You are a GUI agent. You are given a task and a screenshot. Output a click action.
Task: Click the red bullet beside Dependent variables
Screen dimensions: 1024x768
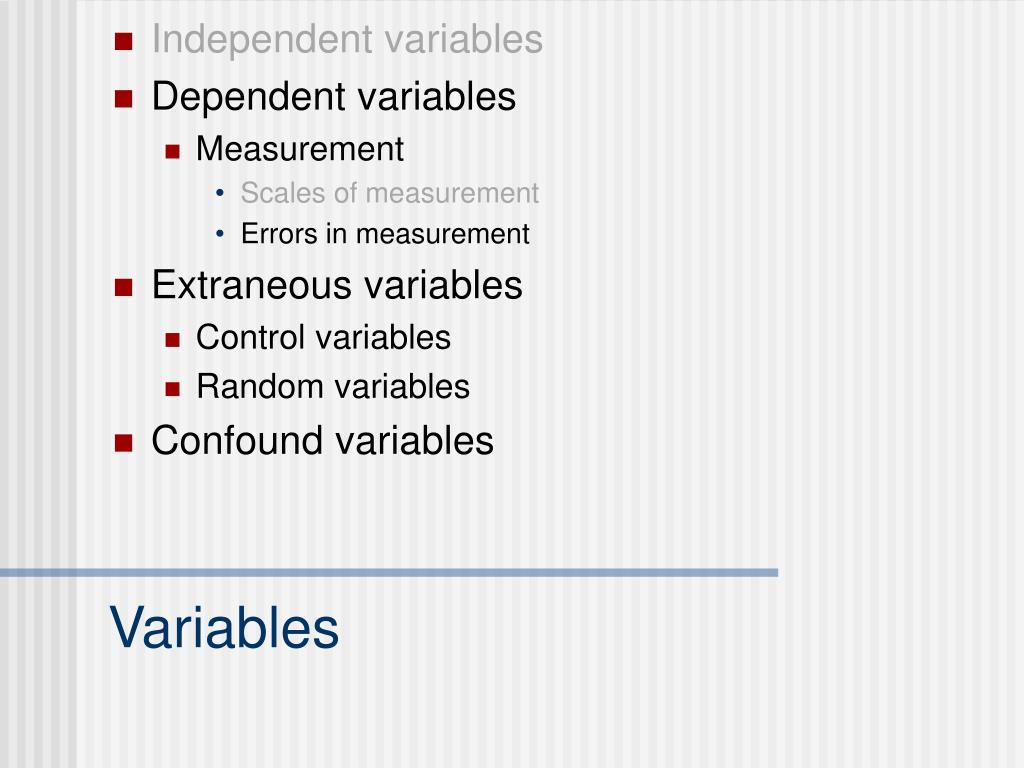pyautogui.click(x=123, y=99)
